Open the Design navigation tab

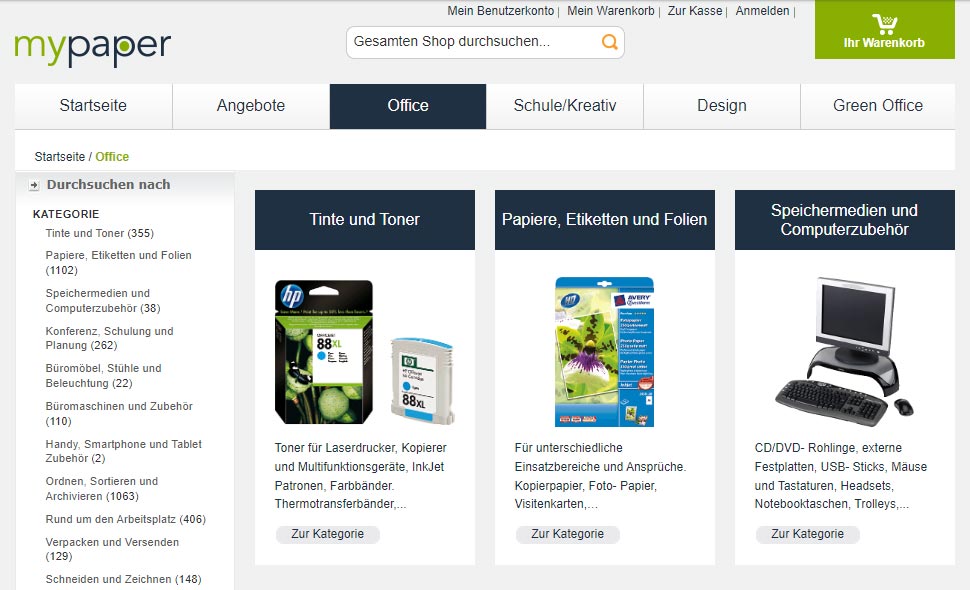[722, 106]
